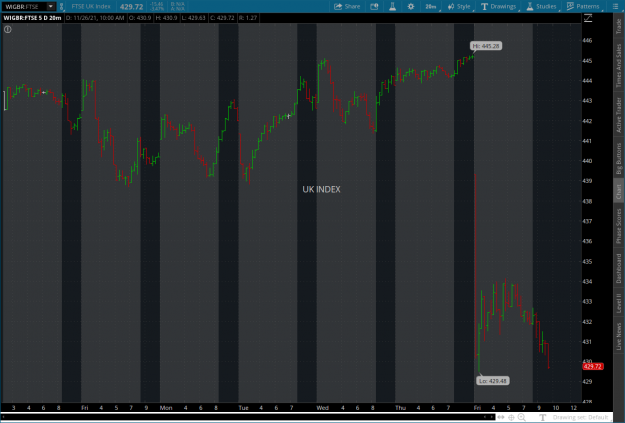Open the Patterns menu
This screenshot has width=625, height=423.
click(x=583, y=6)
